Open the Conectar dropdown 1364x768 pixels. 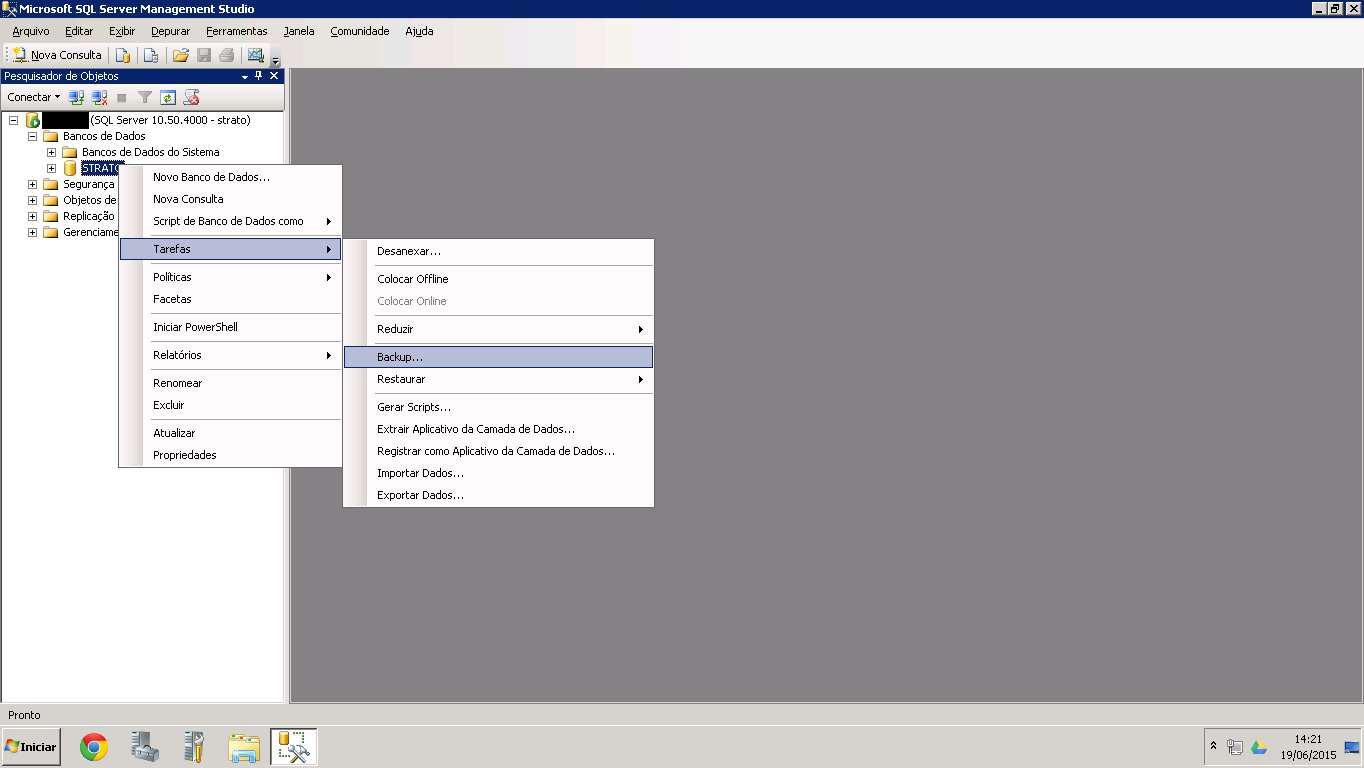pos(34,97)
